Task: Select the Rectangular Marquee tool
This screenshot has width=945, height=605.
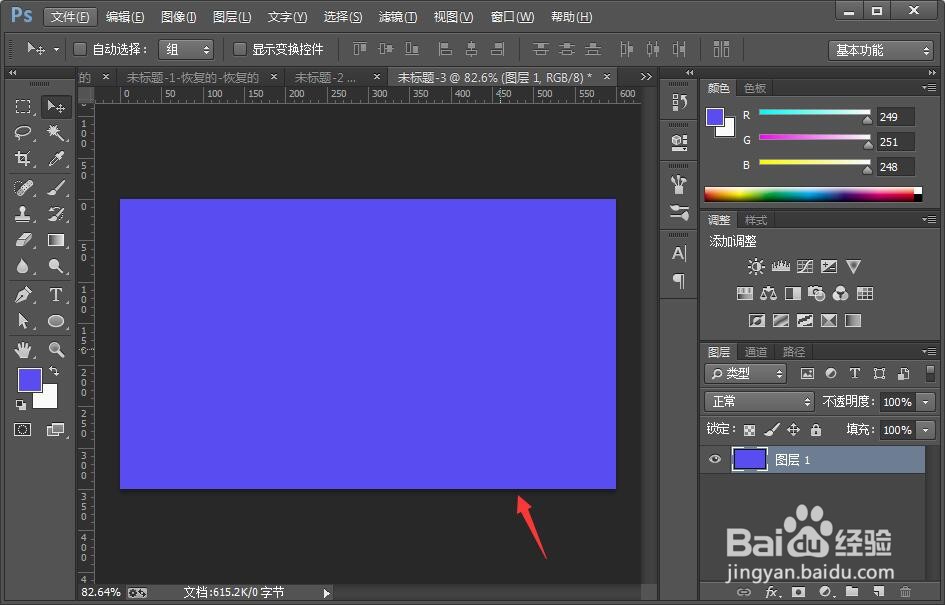Action: 23,107
